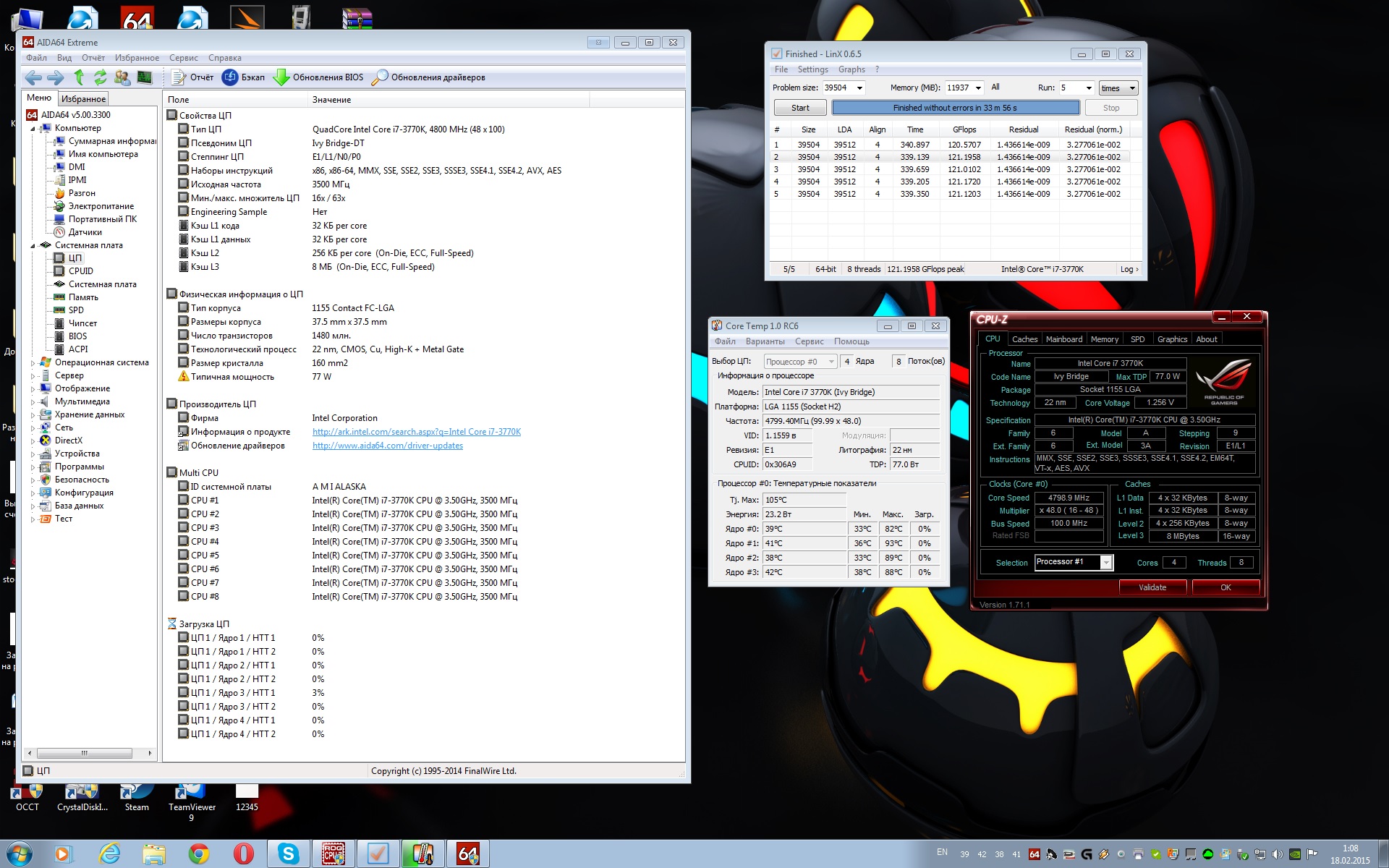Open the LinX Problem size dropdown
The image size is (1389, 868).
[x=859, y=88]
